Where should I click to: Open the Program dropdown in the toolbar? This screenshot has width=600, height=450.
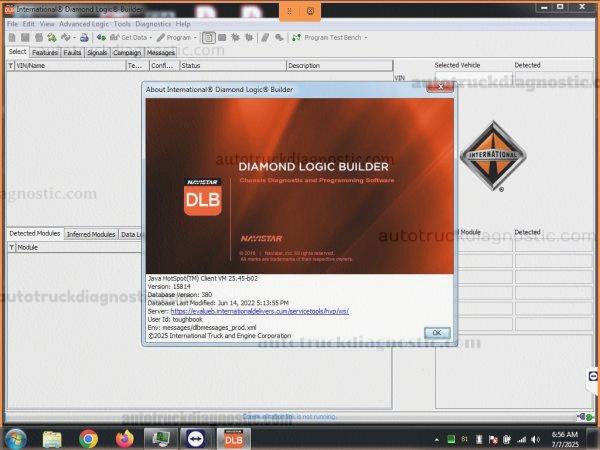click(178, 37)
